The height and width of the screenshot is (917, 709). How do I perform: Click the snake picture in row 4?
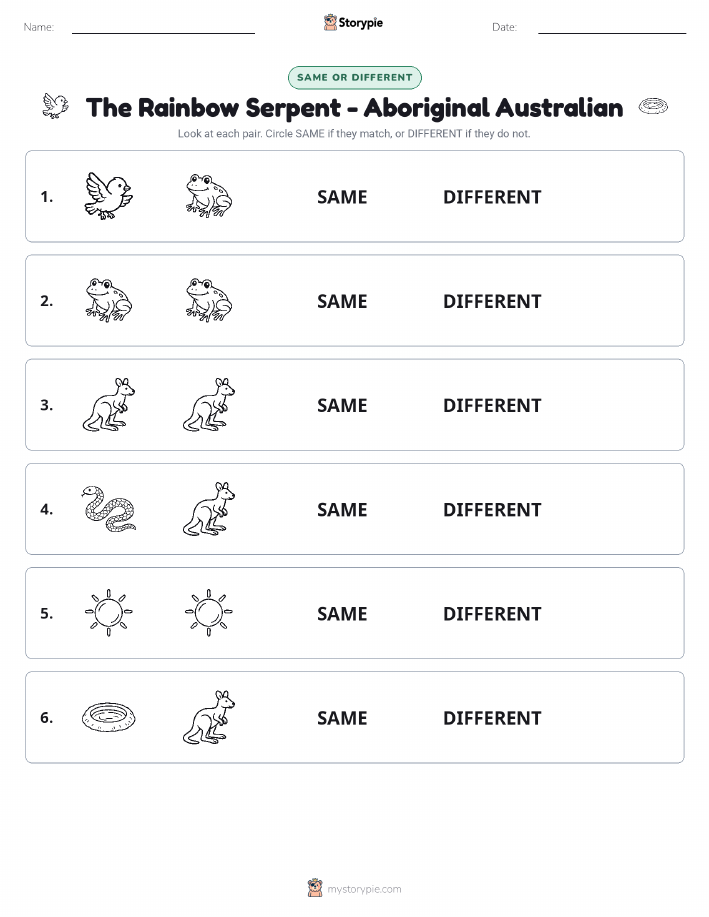point(109,509)
